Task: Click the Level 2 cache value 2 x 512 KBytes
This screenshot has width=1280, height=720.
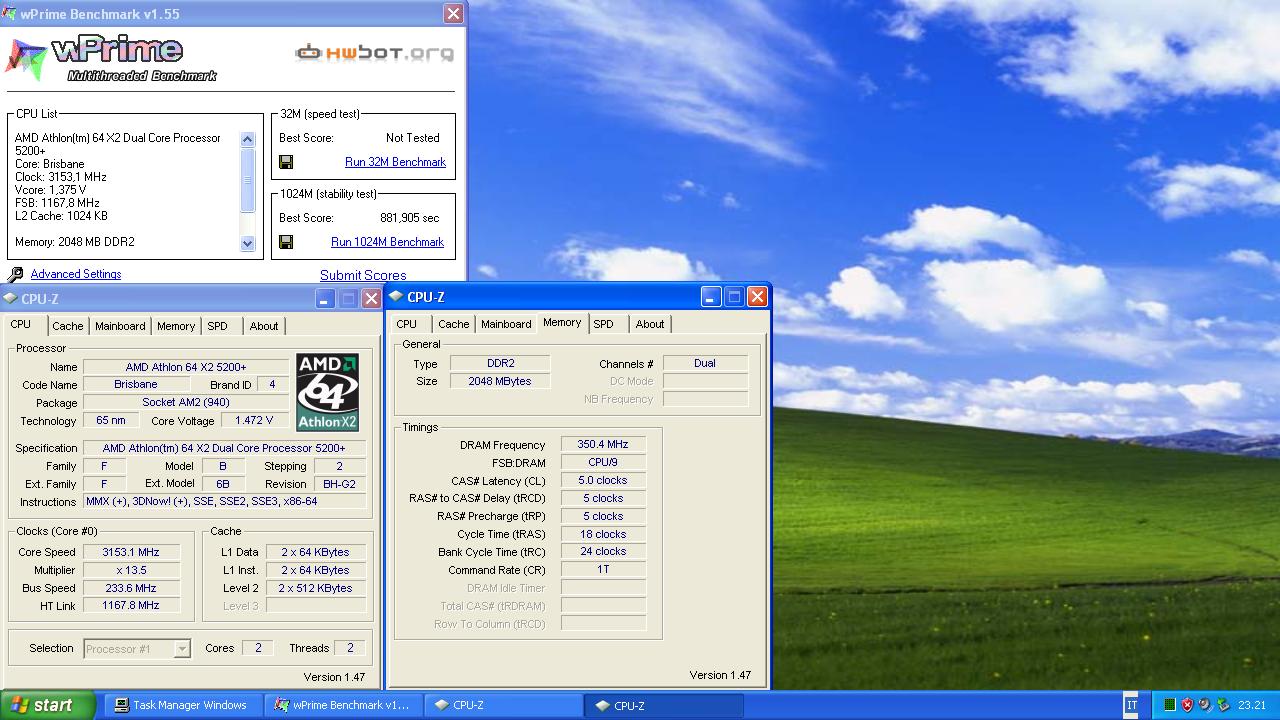Action: tap(315, 588)
